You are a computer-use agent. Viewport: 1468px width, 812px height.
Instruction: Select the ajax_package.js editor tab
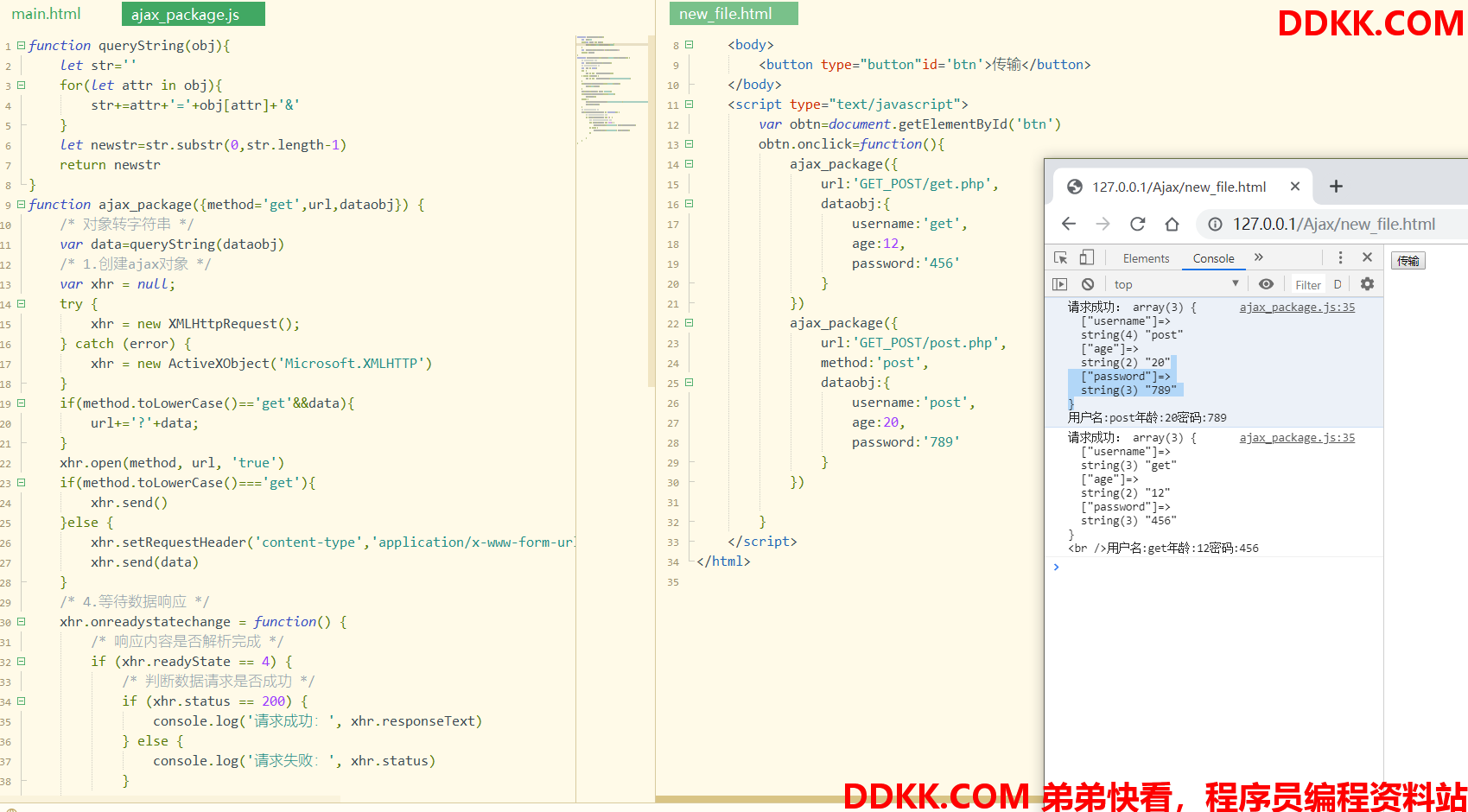tap(194, 15)
